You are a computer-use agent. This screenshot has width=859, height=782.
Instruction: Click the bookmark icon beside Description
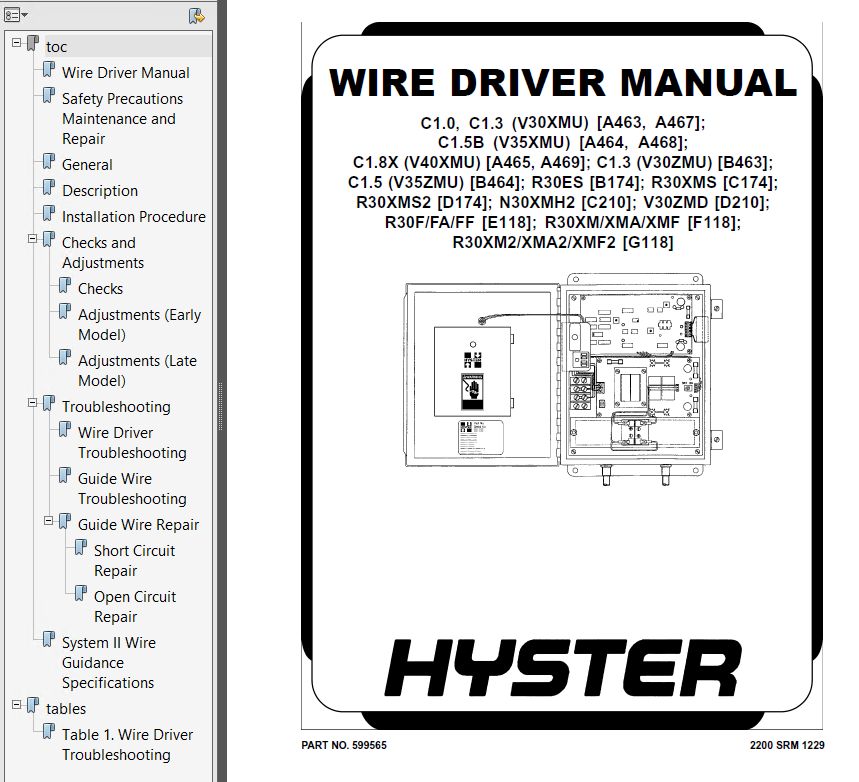tap(49, 188)
